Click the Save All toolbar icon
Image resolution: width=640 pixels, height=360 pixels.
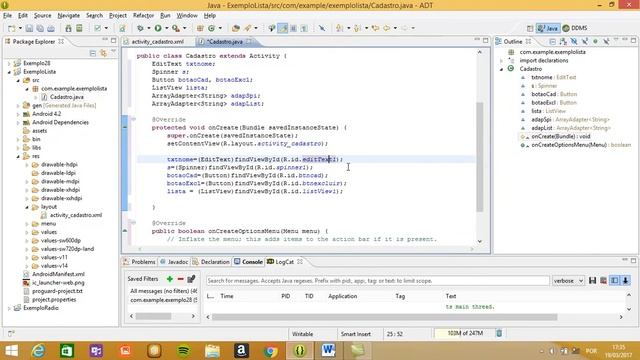tap(40, 28)
